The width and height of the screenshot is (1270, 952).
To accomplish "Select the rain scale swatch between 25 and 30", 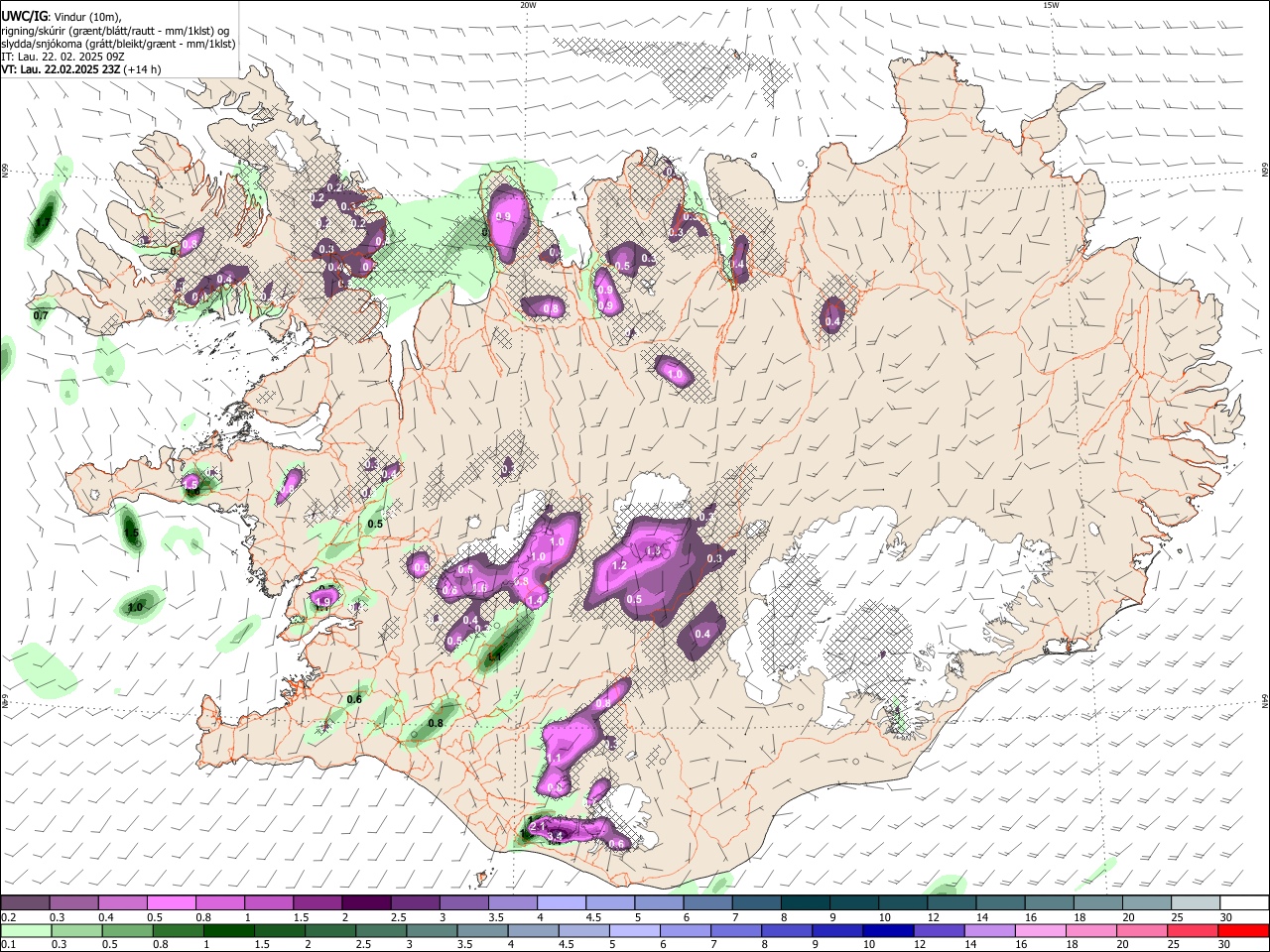I will (1194, 930).
